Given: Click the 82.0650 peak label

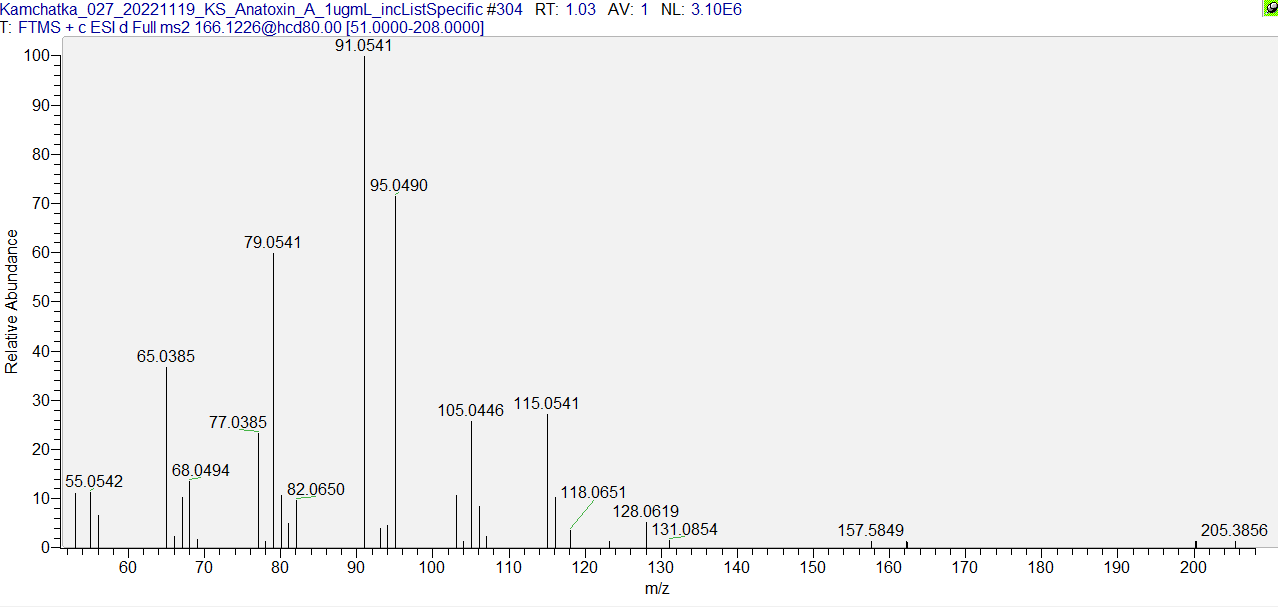Looking at the screenshot, I should pos(316,489).
